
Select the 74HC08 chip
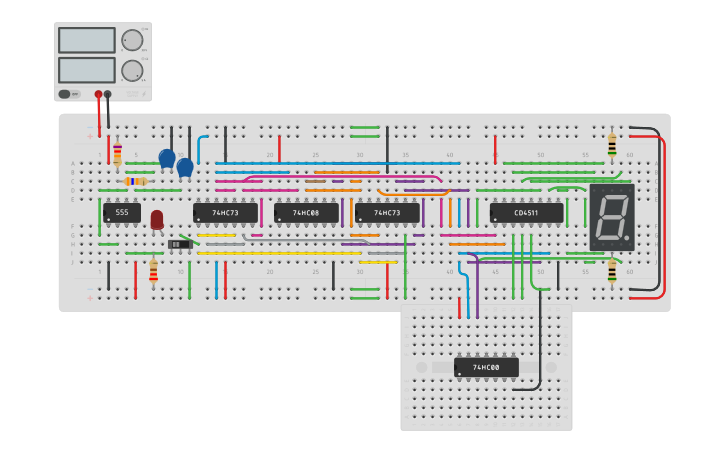[x=306, y=212]
